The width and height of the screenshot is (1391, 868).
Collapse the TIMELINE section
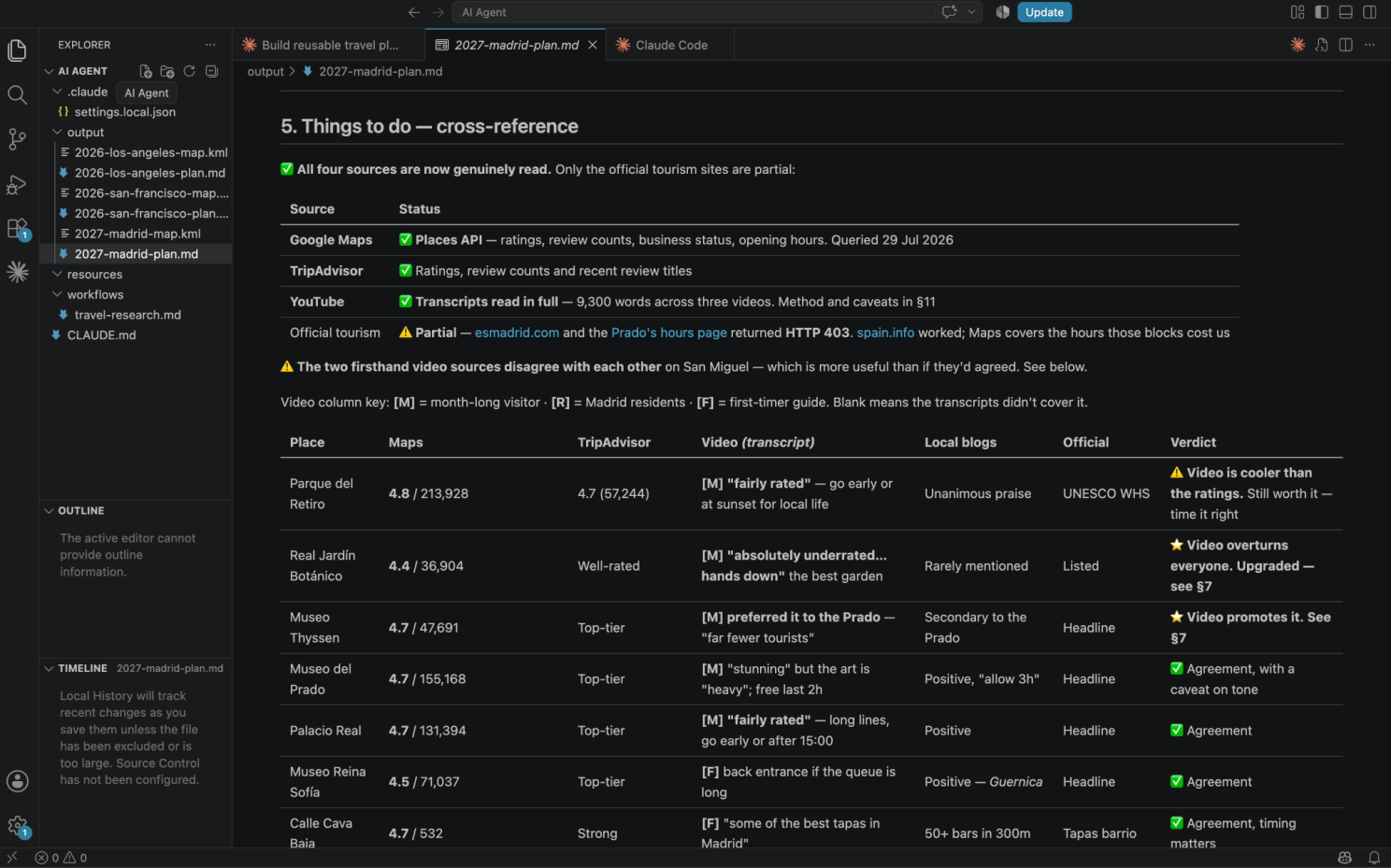[50, 669]
